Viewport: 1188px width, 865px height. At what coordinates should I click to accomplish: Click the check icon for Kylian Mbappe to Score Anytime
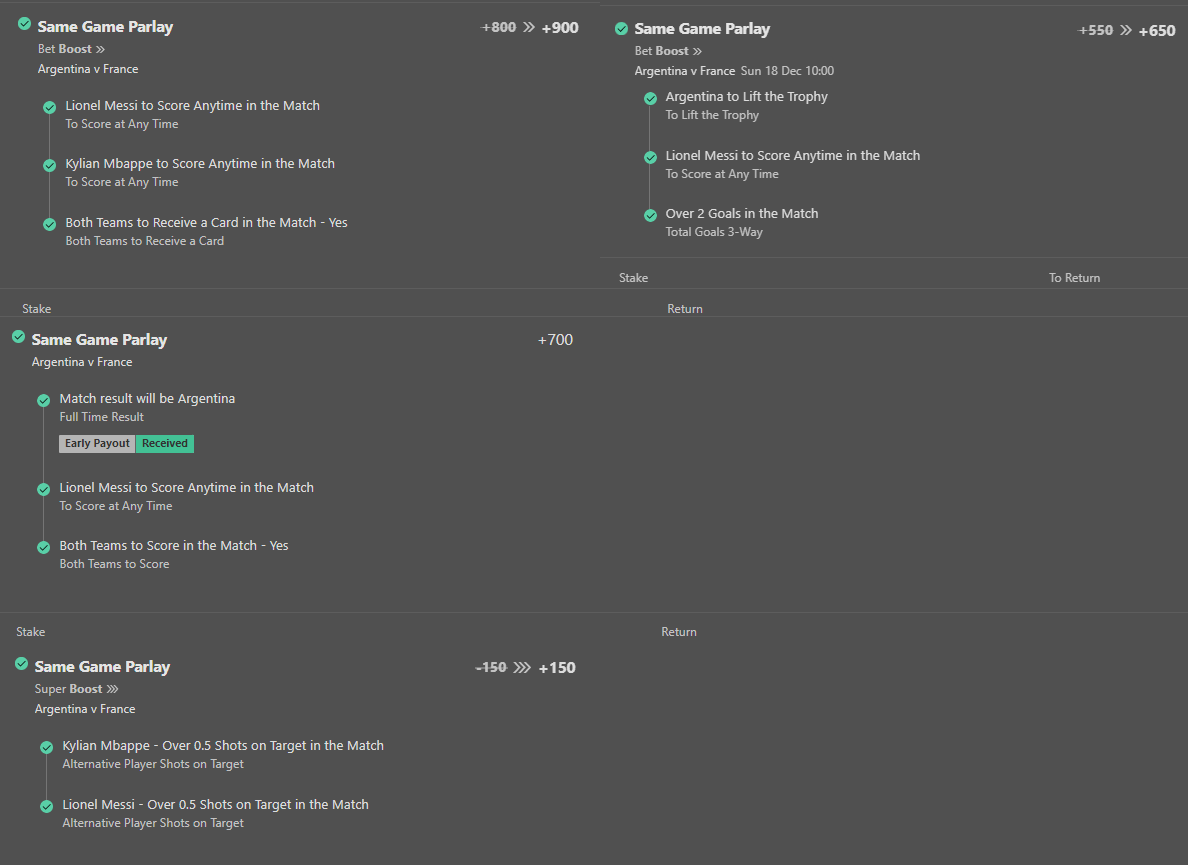49,165
